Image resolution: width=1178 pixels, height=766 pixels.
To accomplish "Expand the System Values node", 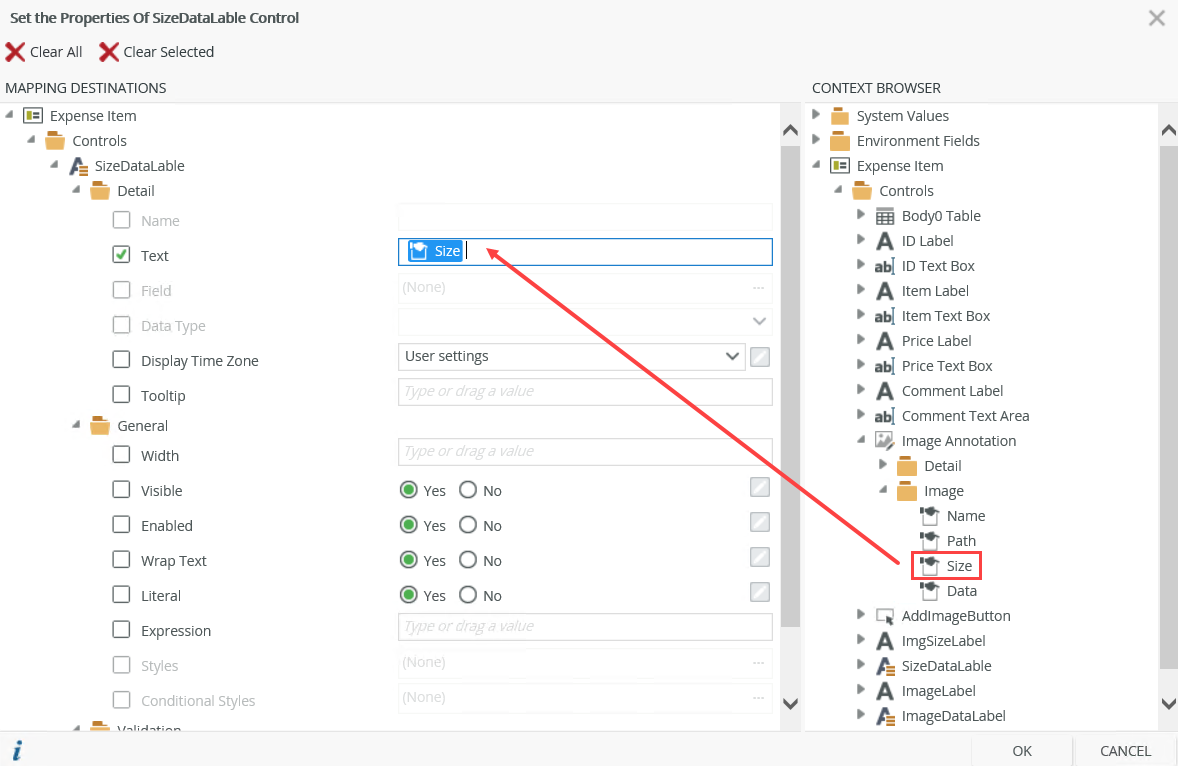I will 816,115.
